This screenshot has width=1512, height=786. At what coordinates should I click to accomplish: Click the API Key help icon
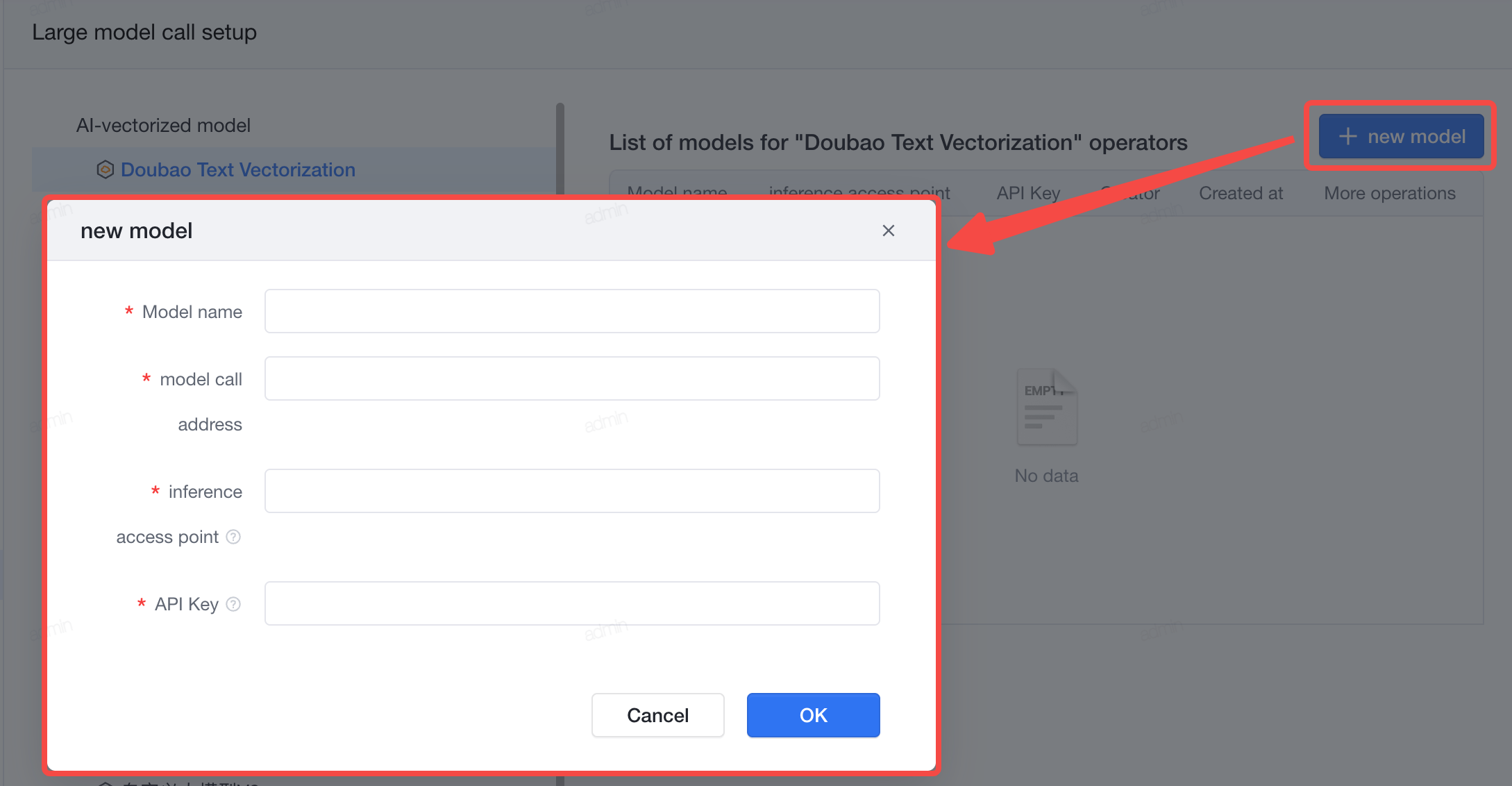[x=234, y=604]
